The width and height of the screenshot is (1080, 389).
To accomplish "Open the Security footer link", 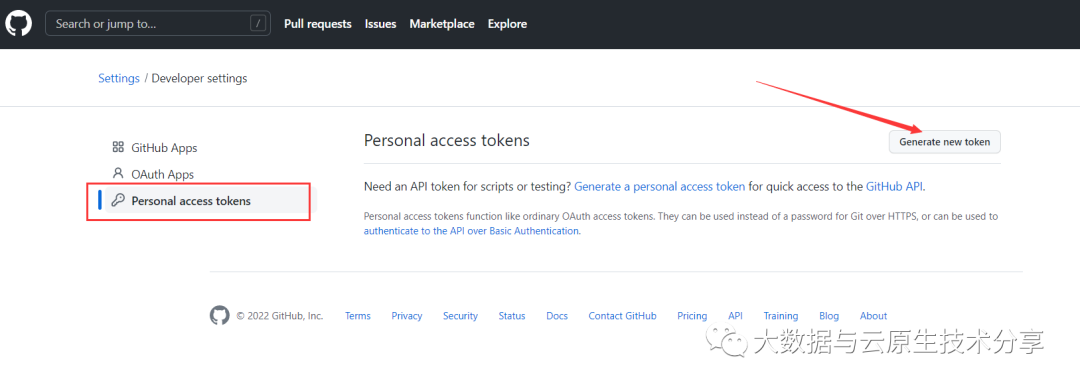I will click(460, 315).
